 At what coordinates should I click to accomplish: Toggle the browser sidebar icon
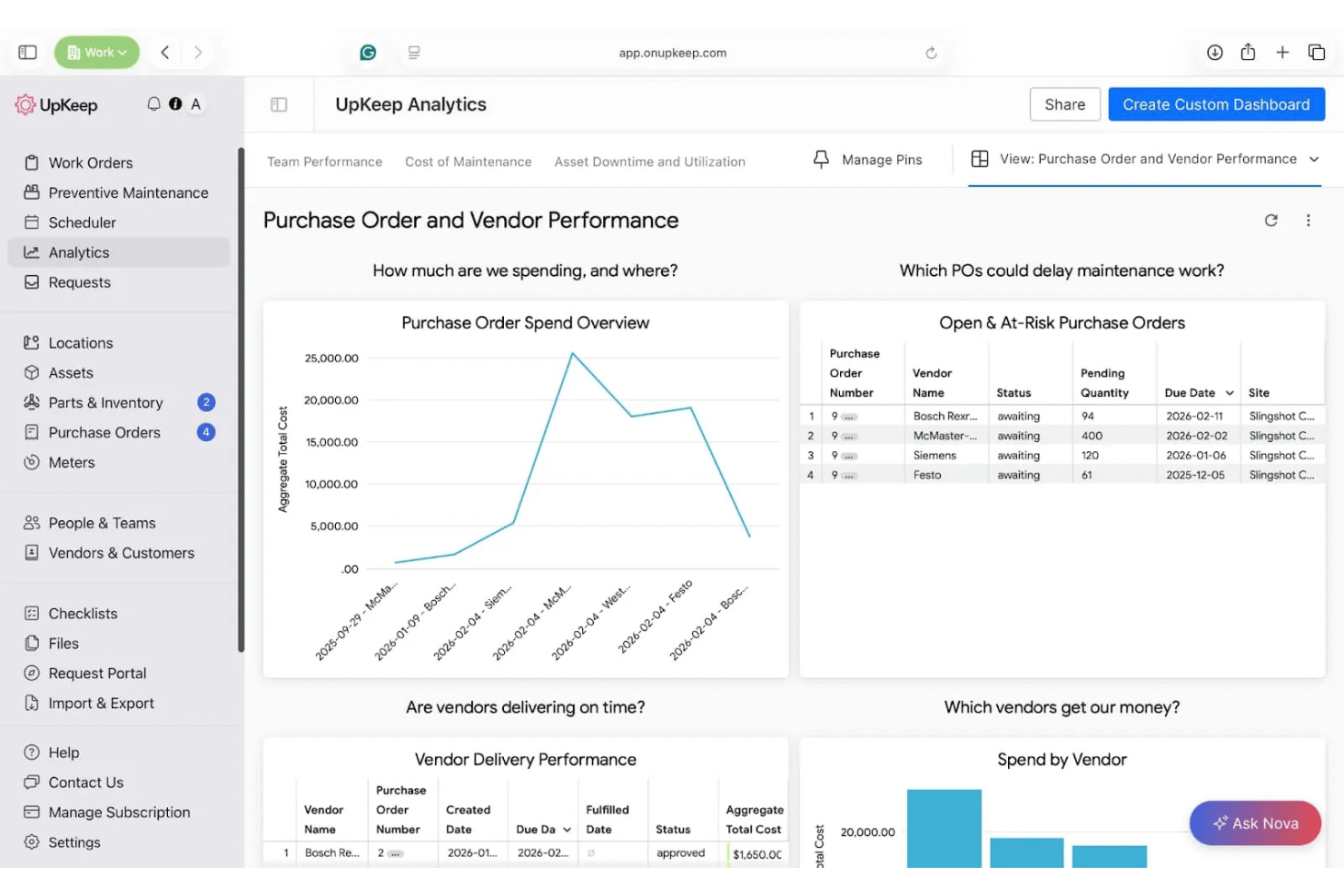pos(28,53)
